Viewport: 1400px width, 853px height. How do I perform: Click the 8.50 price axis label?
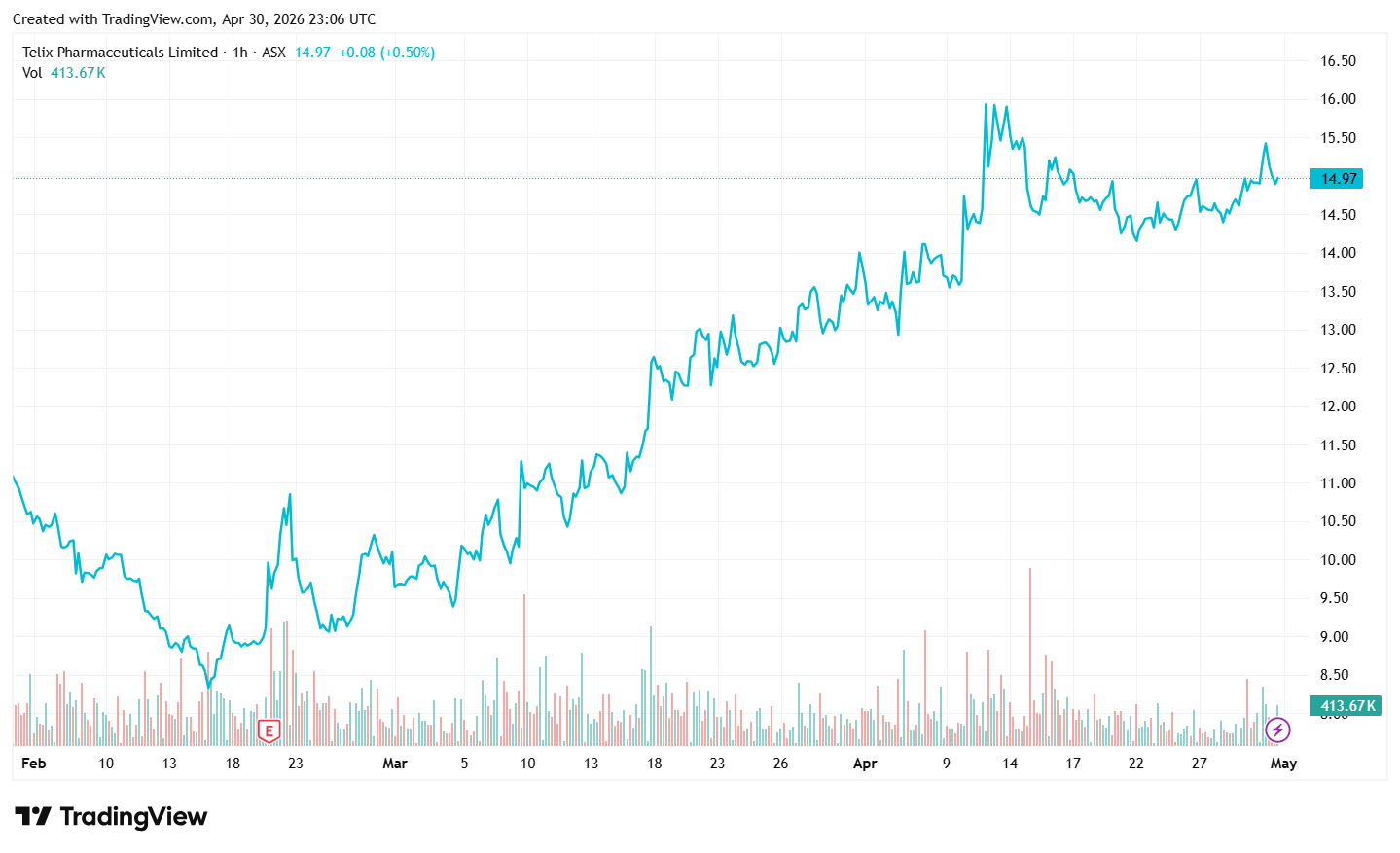coord(1335,675)
